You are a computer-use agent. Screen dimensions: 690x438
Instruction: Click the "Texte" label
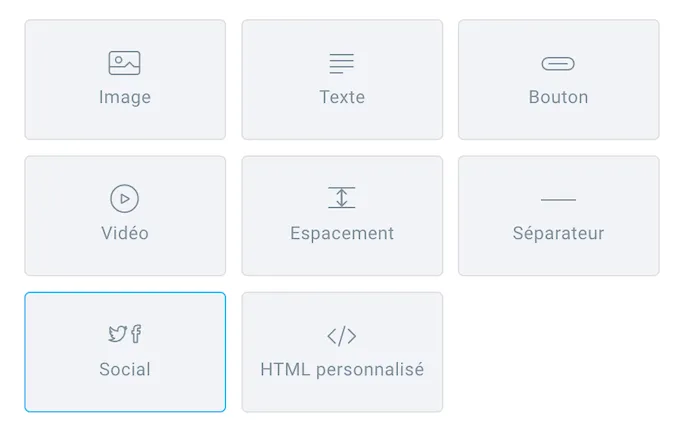[x=342, y=97]
